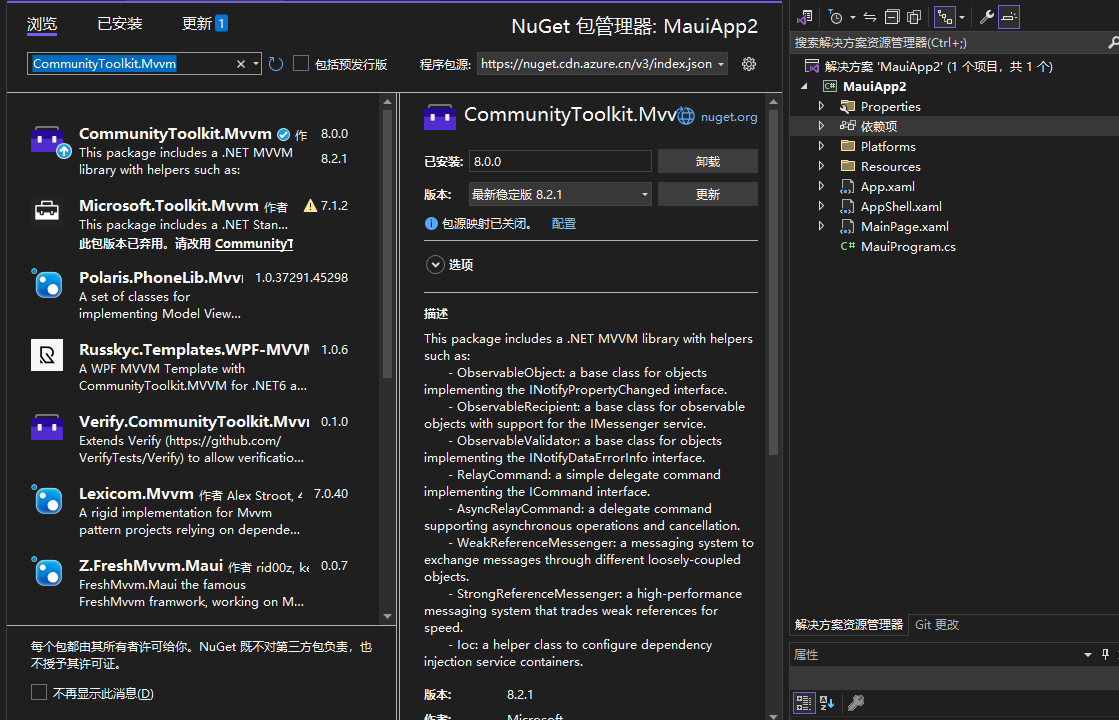The height and width of the screenshot is (720, 1119).
Task: Toggle the include prerelease checkbox
Action: pos(301,64)
